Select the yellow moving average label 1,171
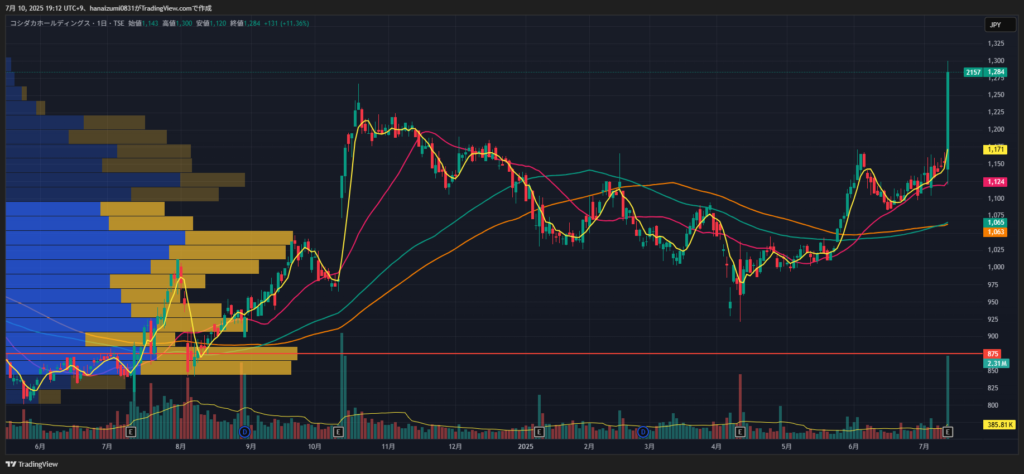 (996, 150)
